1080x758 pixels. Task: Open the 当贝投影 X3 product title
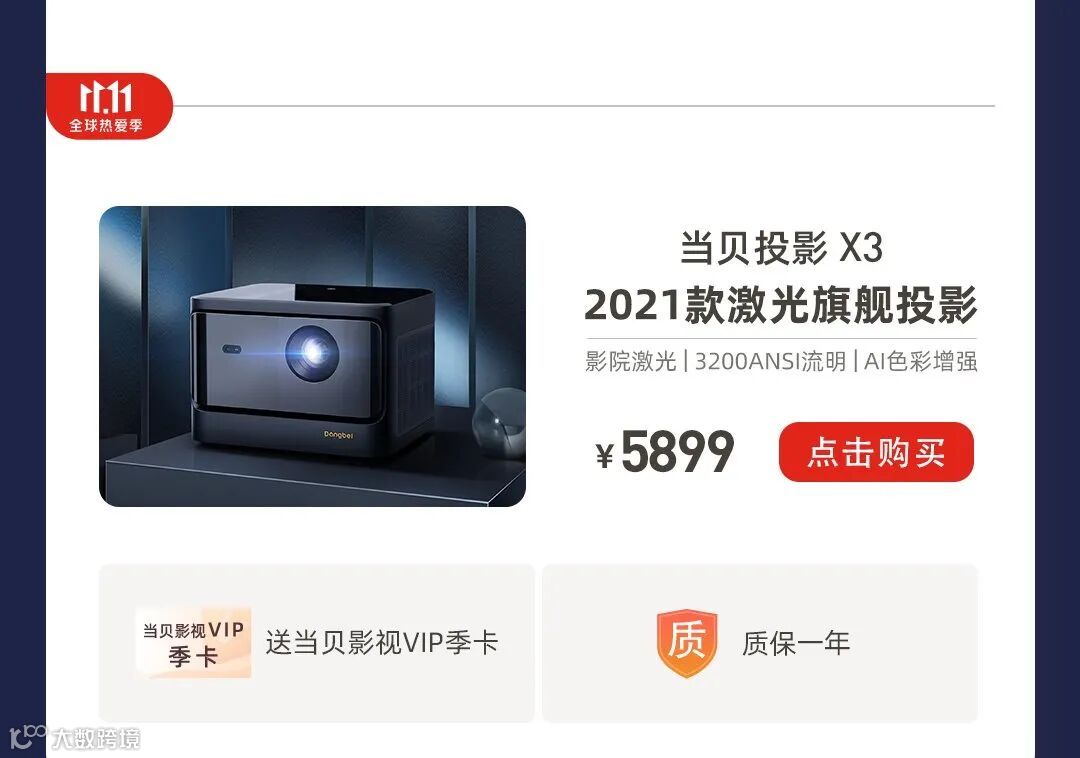pyautogui.click(x=781, y=247)
